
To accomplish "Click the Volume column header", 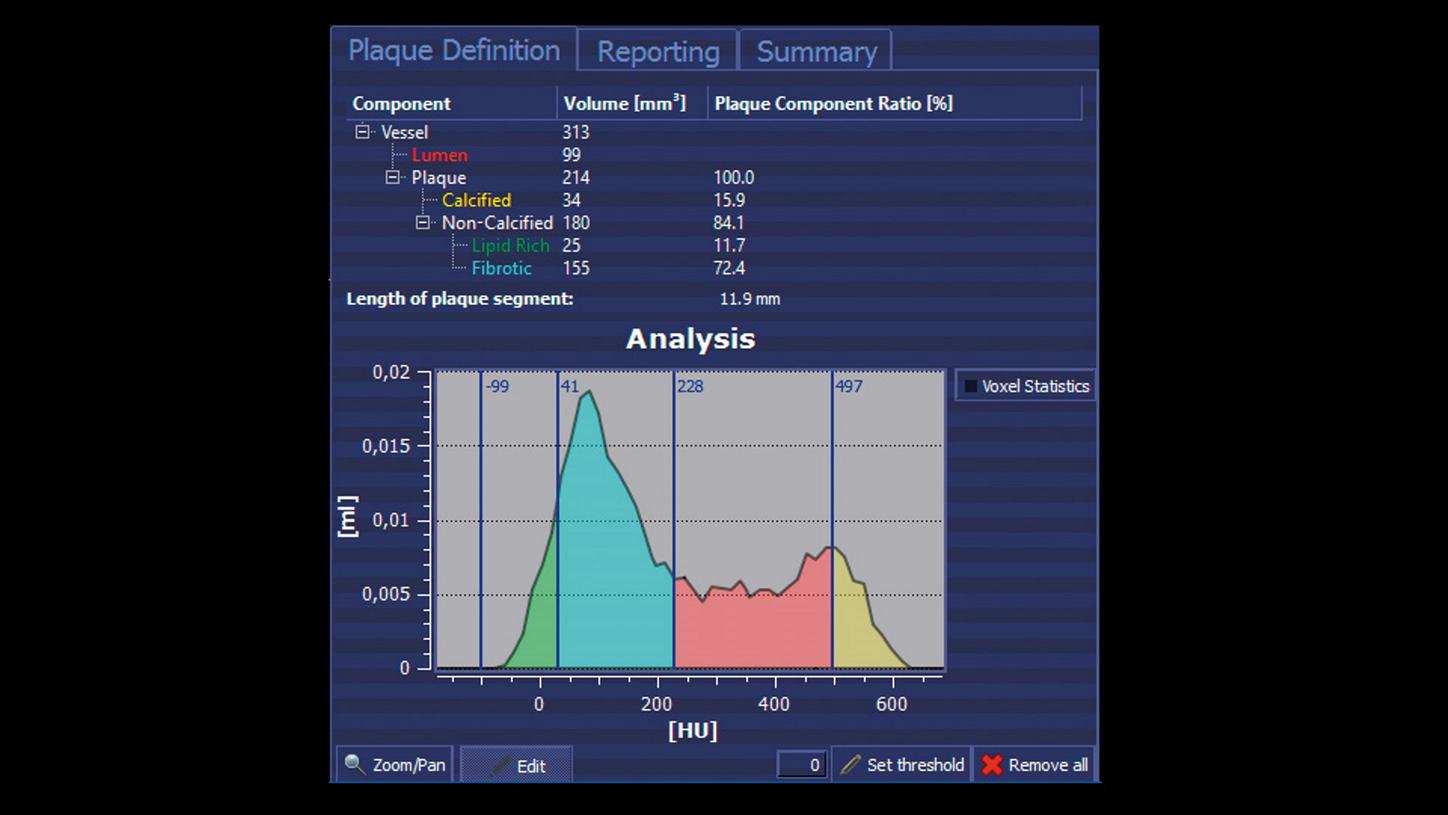I will 625,104.
